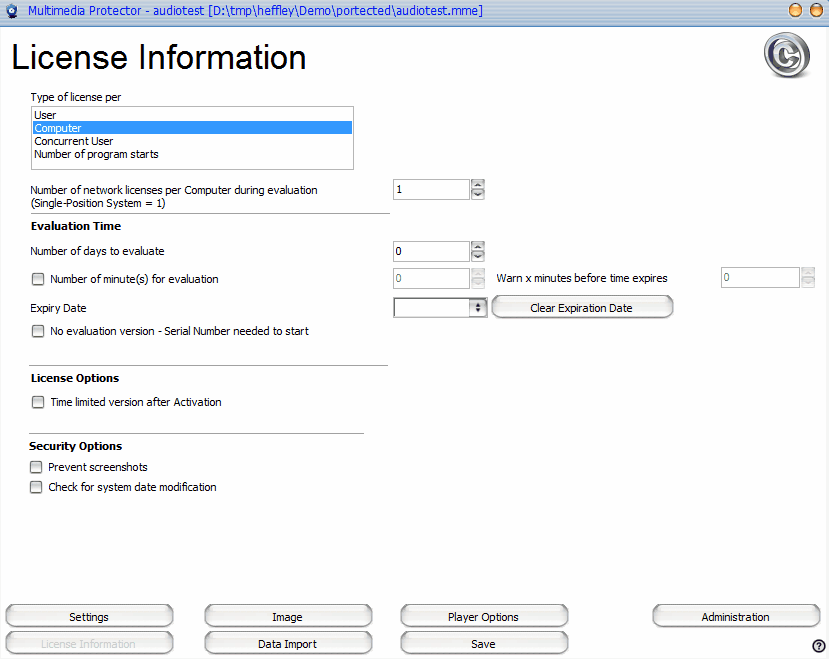Click the help question mark icon
Image resolution: width=829 pixels, height=659 pixels.
[818, 646]
